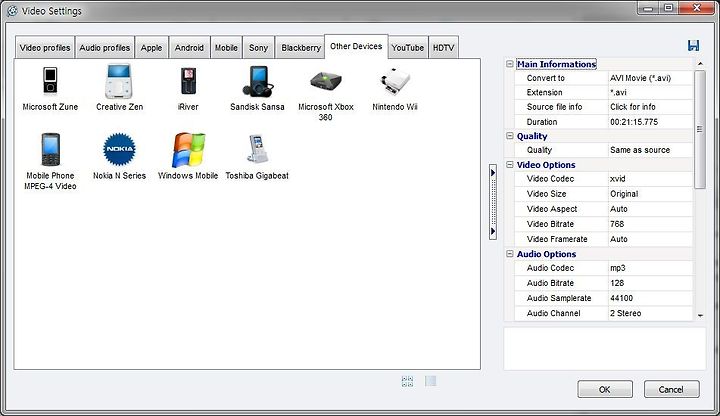This screenshot has height=416, width=720.
Task: Click the property grid scrollbar thumb
Action: click(700, 129)
